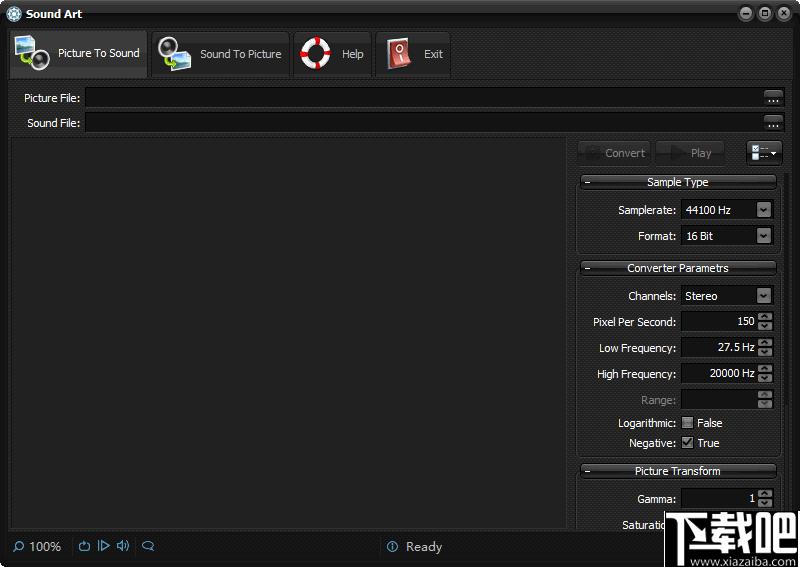Increase the Gamma value
The height and width of the screenshot is (567, 800).
coord(765,494)
